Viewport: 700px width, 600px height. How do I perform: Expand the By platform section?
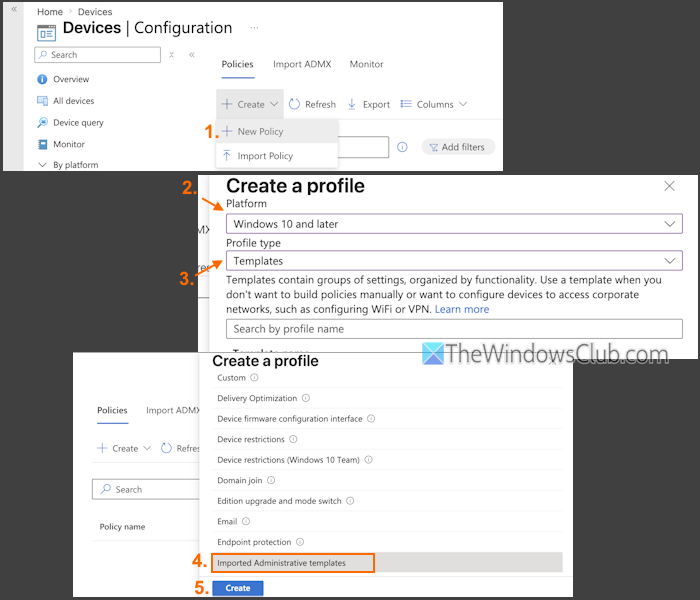click(68, 165)
